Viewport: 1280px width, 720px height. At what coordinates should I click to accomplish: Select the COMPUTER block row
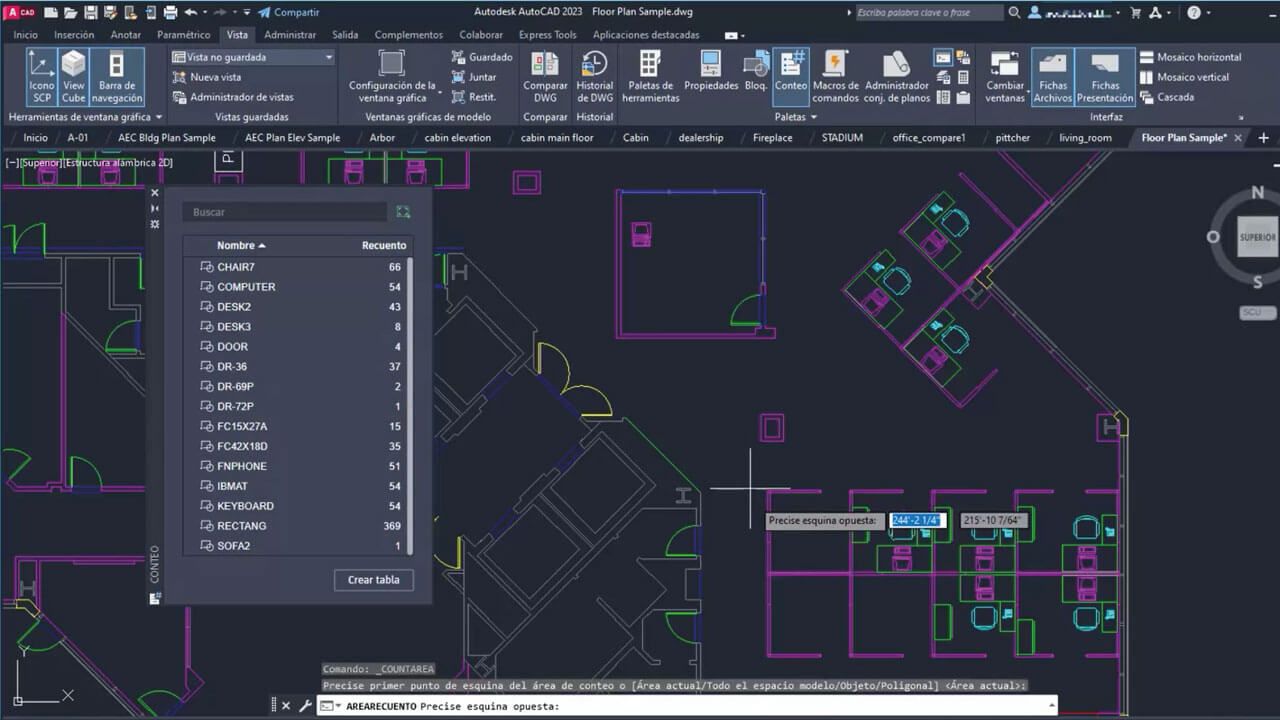click(296, 287)
